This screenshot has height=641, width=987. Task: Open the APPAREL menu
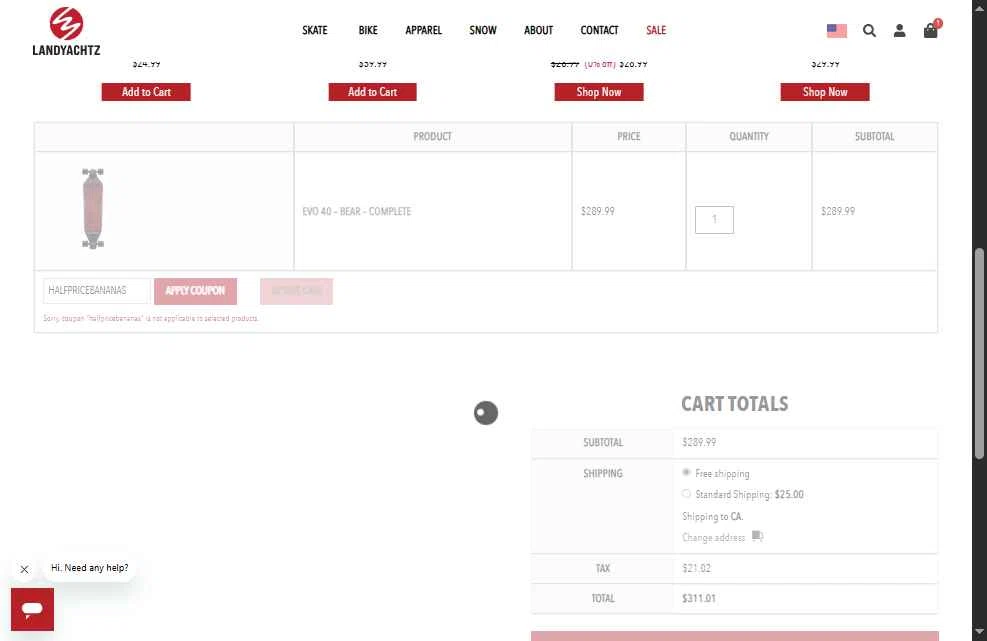(x=424, y=30)
